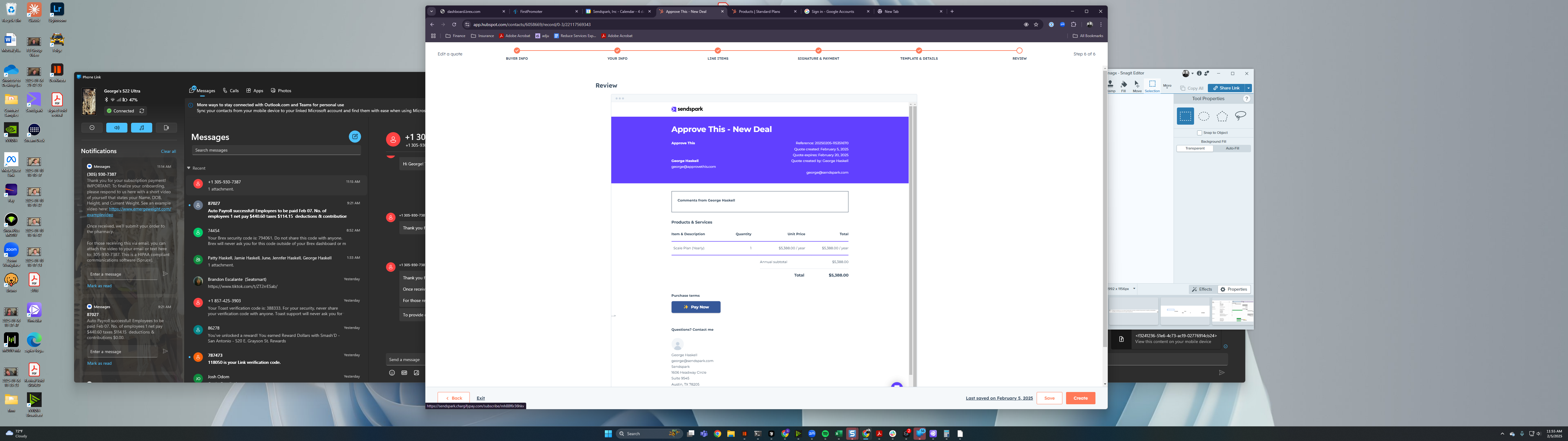Refresh the Connected status in Phone Link
This screenshot has height=441, width=1568.
point(142,111)
